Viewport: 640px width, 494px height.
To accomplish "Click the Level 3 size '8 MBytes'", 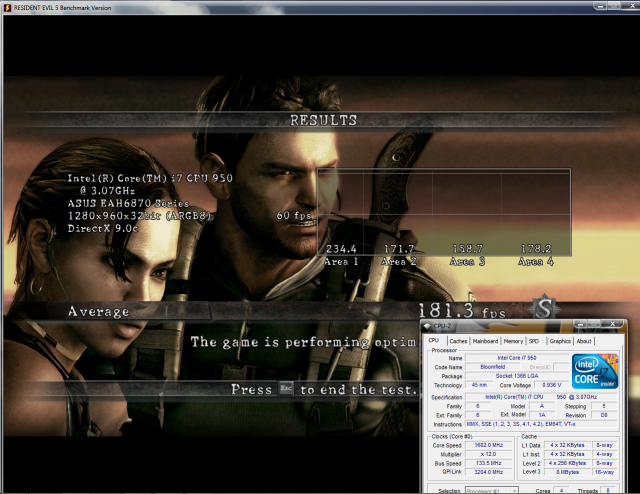I will pyautogui.click(x=567, y=472).
